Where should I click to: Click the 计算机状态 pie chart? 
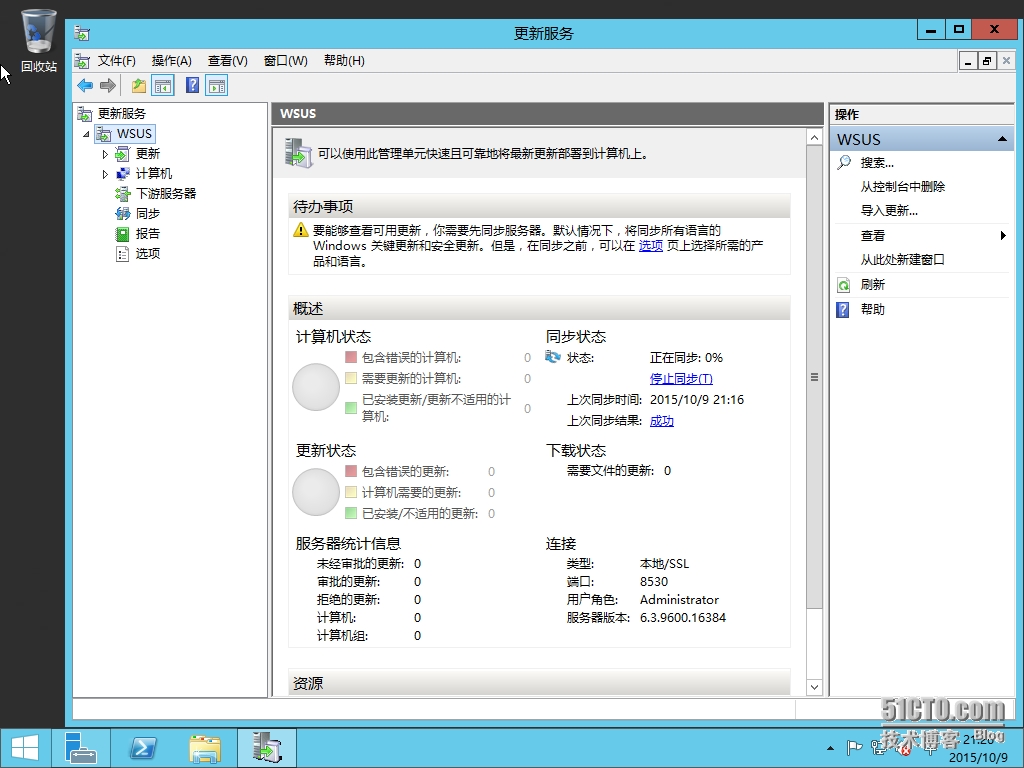pyautogui.click(x=316, y=387)
